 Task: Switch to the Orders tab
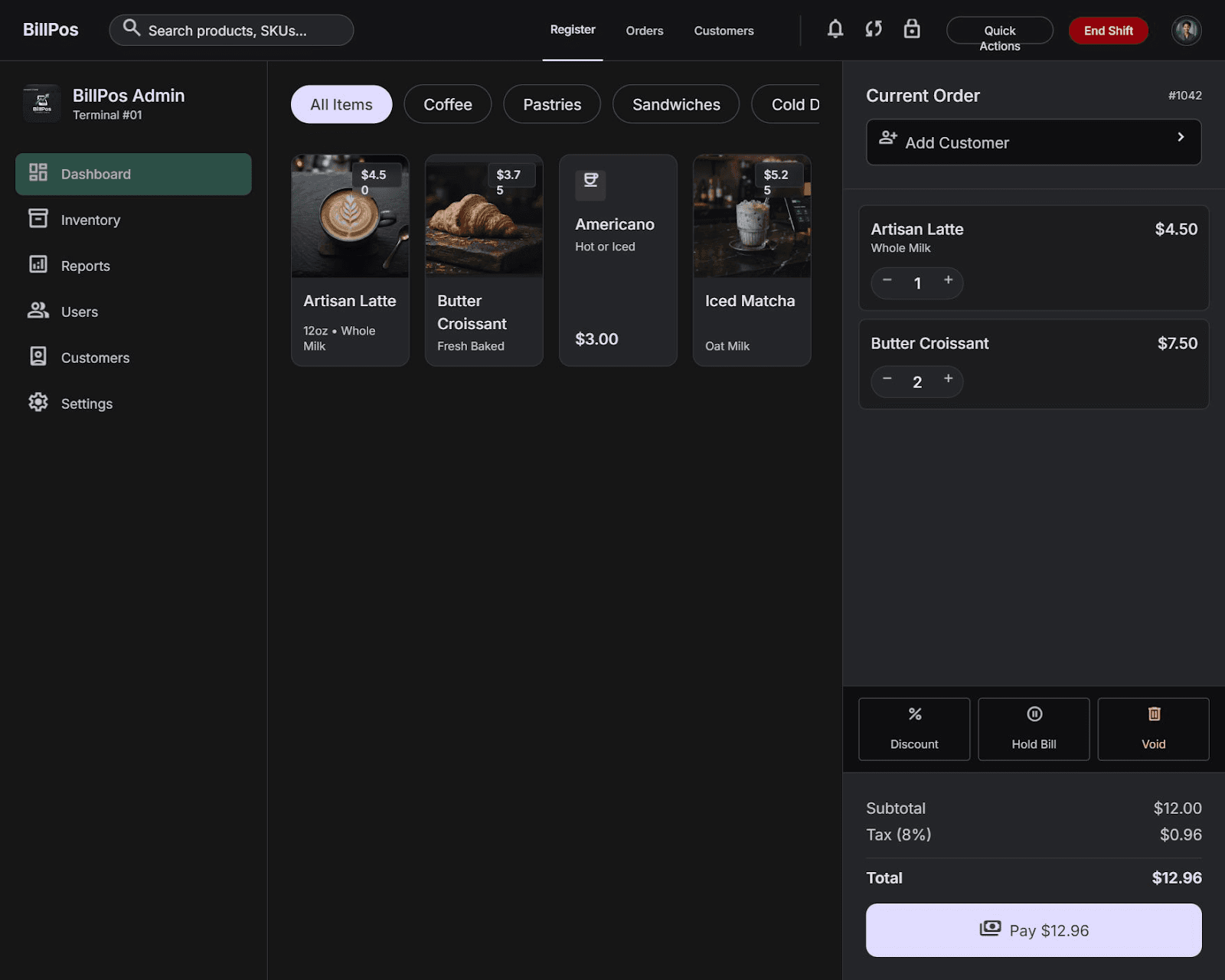[645, 31]
